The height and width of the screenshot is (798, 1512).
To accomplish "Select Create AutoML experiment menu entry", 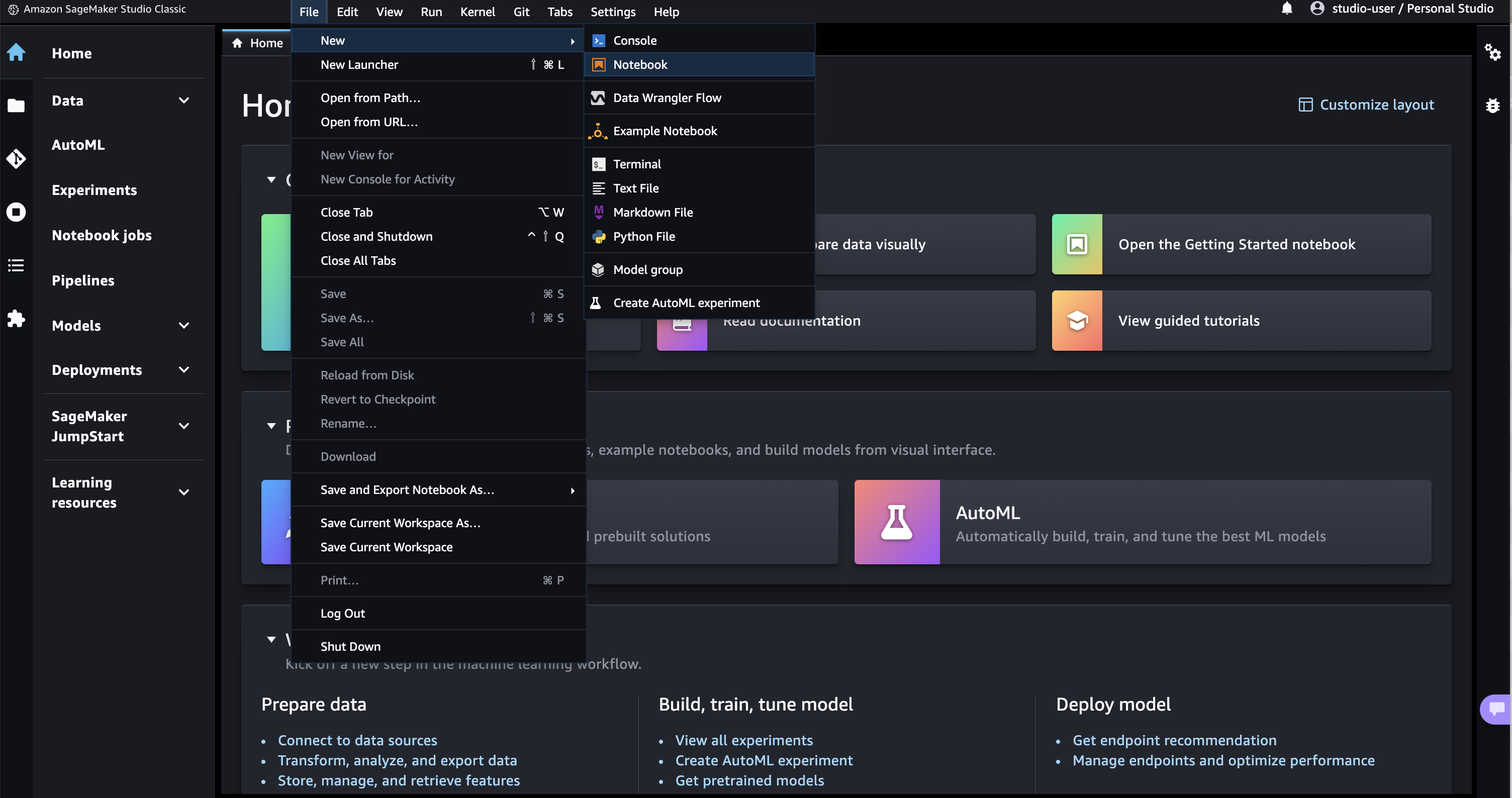I will coord(686,303).
